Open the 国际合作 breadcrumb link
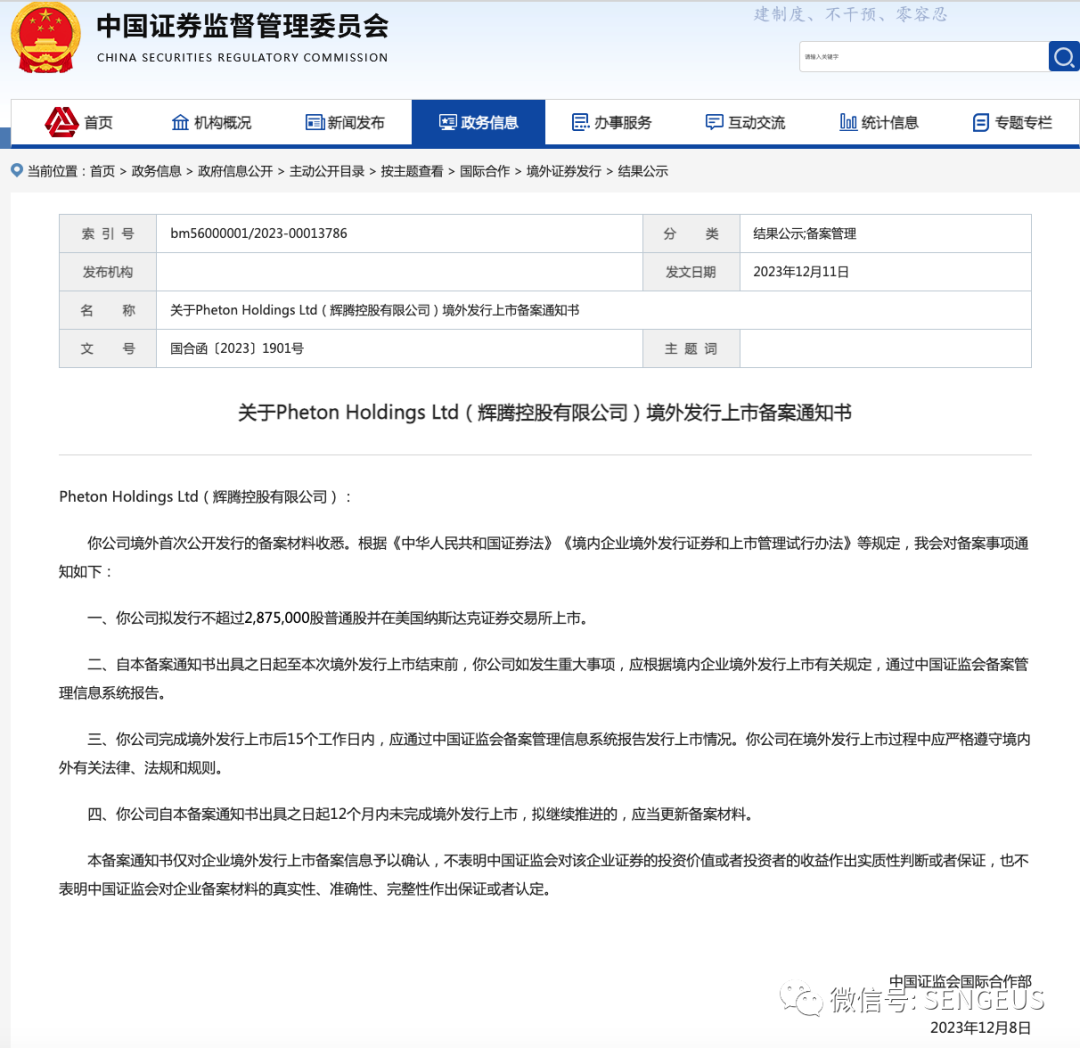Viewport: 1080px width, 1048px height. pos(485,171)
